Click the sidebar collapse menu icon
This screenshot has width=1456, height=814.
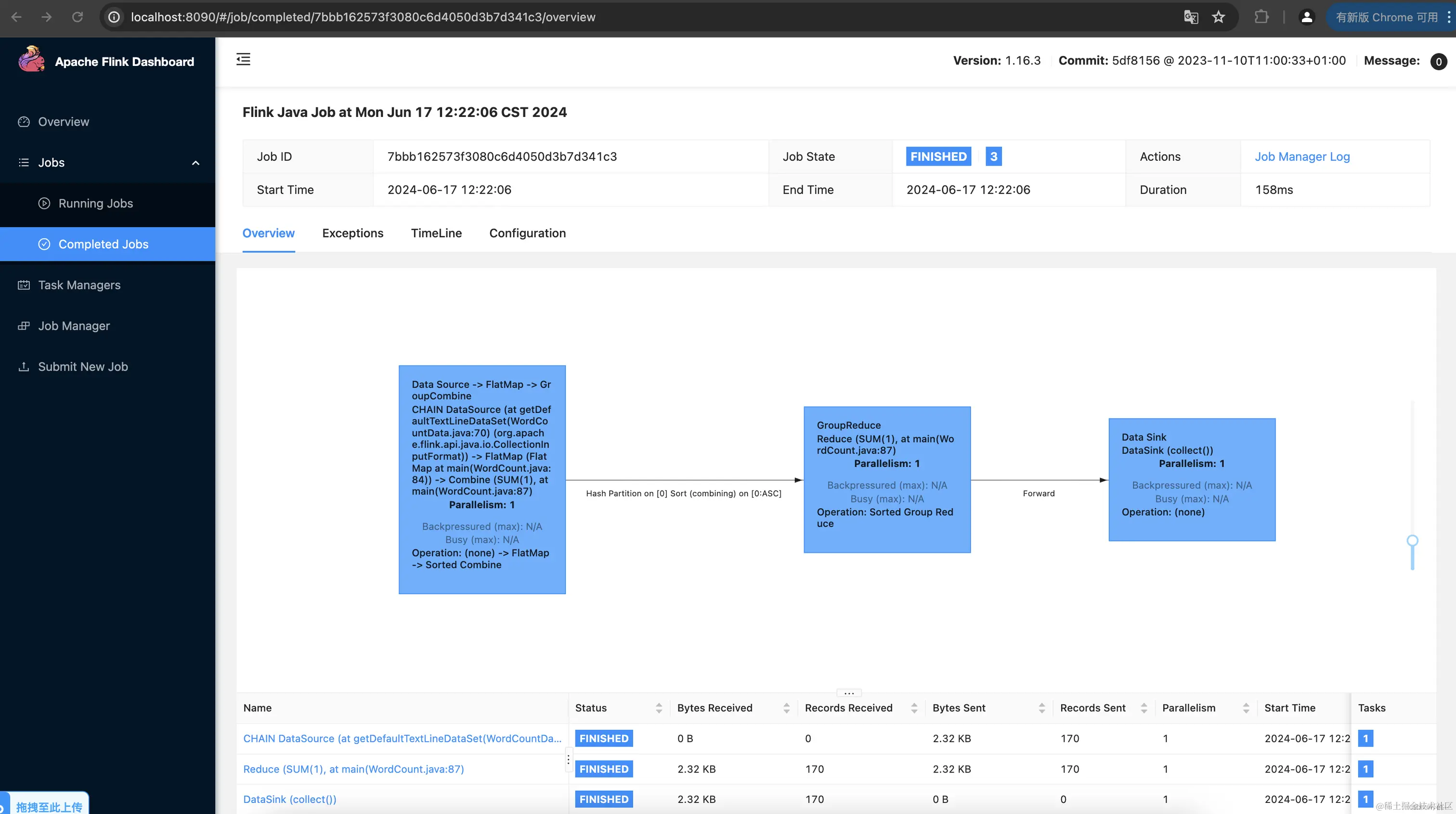pyautogui.click(x=243, y=59)
